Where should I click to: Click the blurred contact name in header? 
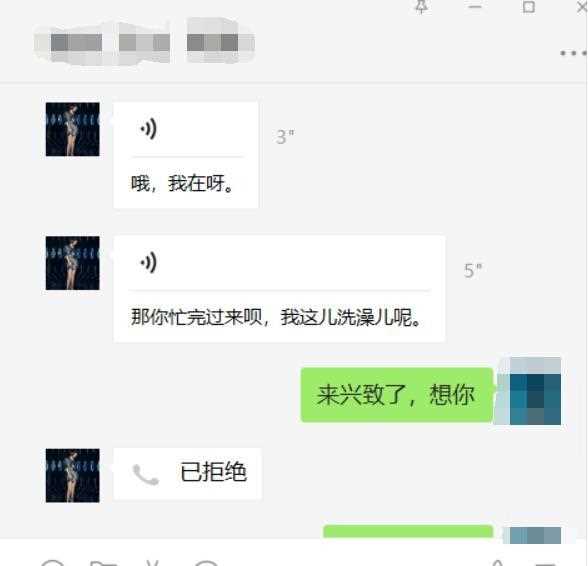[145, 42]
